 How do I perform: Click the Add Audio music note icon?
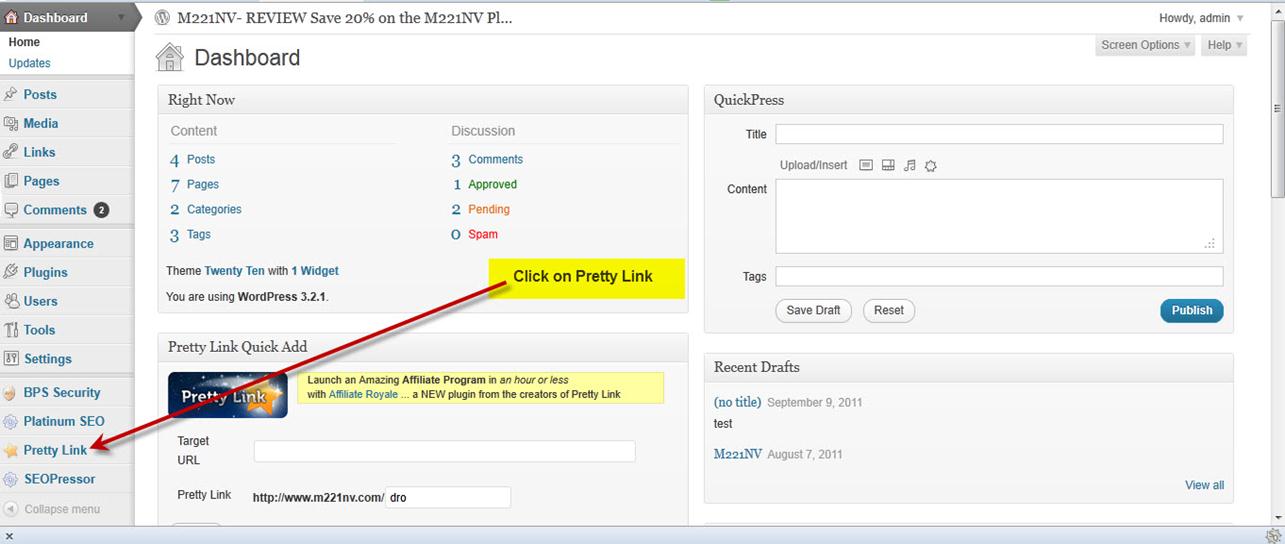pos(909,165)
